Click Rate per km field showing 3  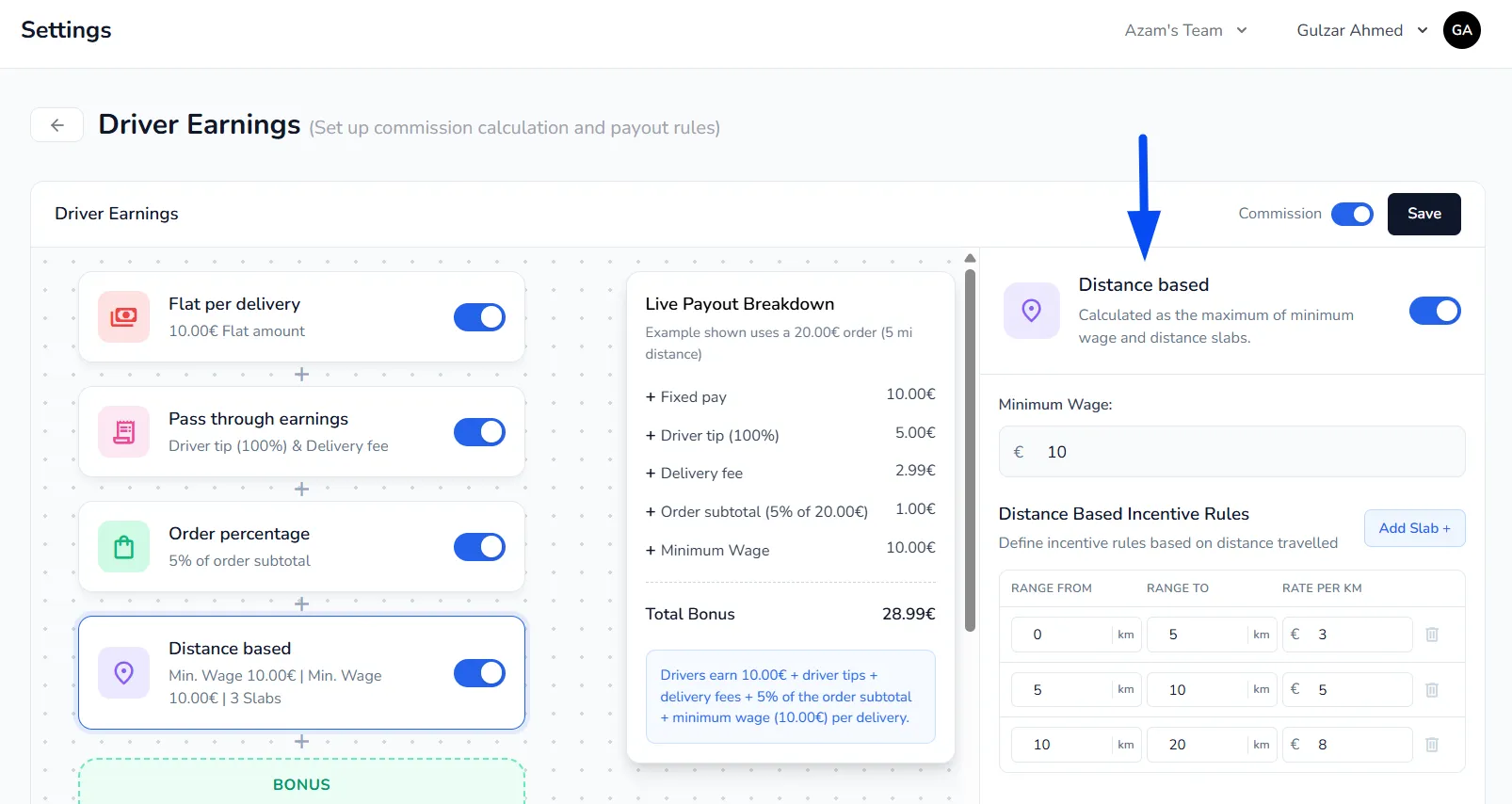pos(1347,635)
